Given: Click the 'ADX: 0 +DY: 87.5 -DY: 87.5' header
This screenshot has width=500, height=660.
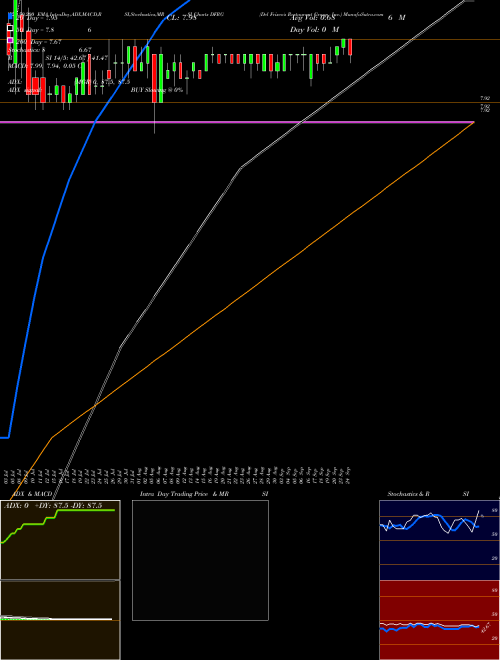Looking at the screenshot, I should (53, 506).
